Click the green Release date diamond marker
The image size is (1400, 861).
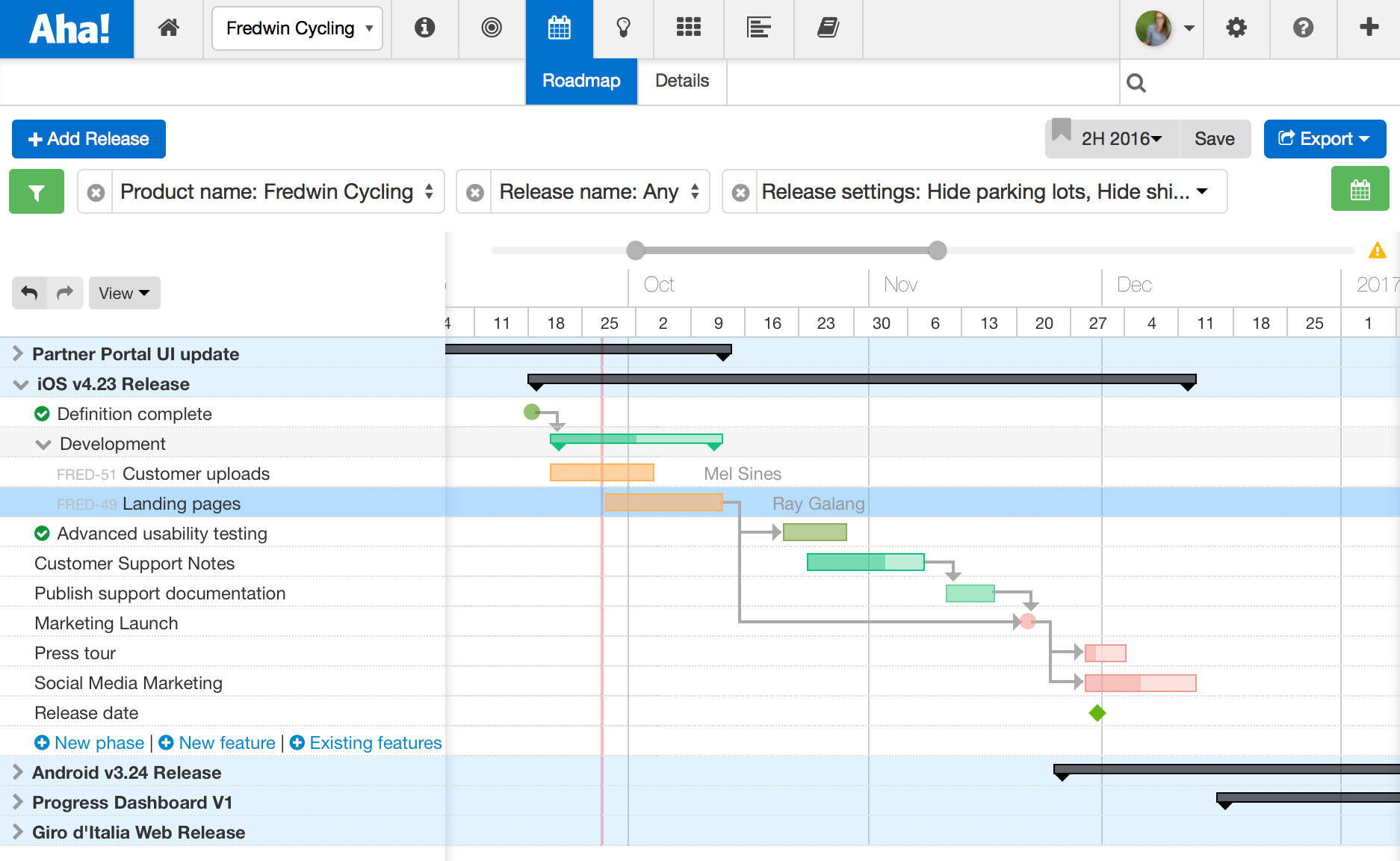click(x=1097, y=713)
